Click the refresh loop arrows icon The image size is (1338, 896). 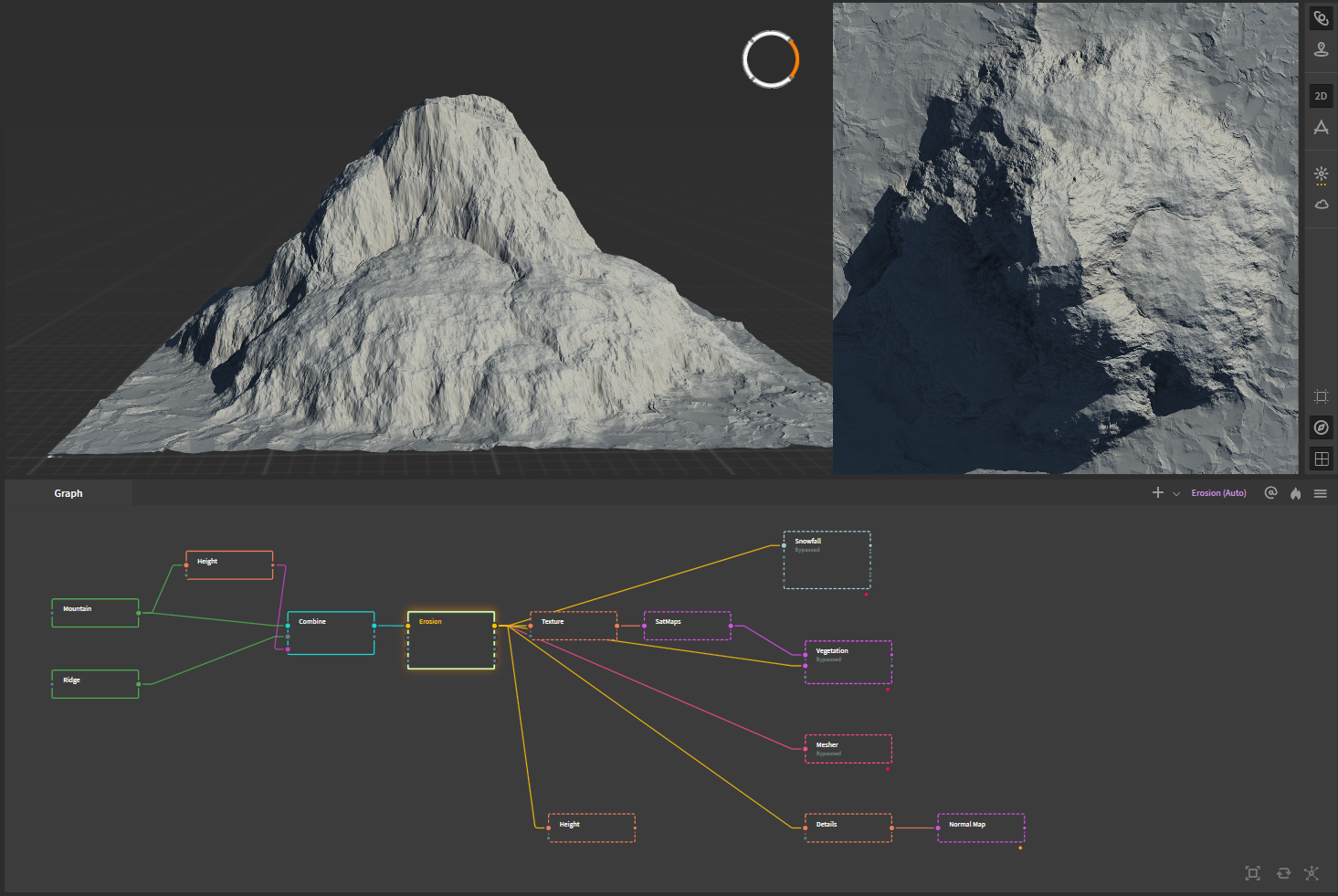tap(1283, 873)
